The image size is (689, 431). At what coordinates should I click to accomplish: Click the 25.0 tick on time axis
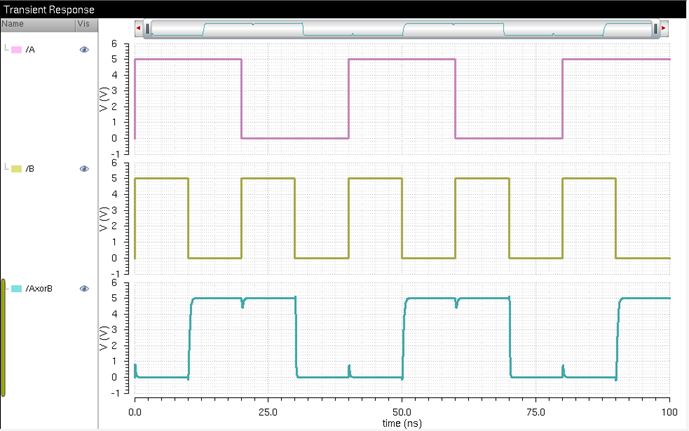(268, 412)
